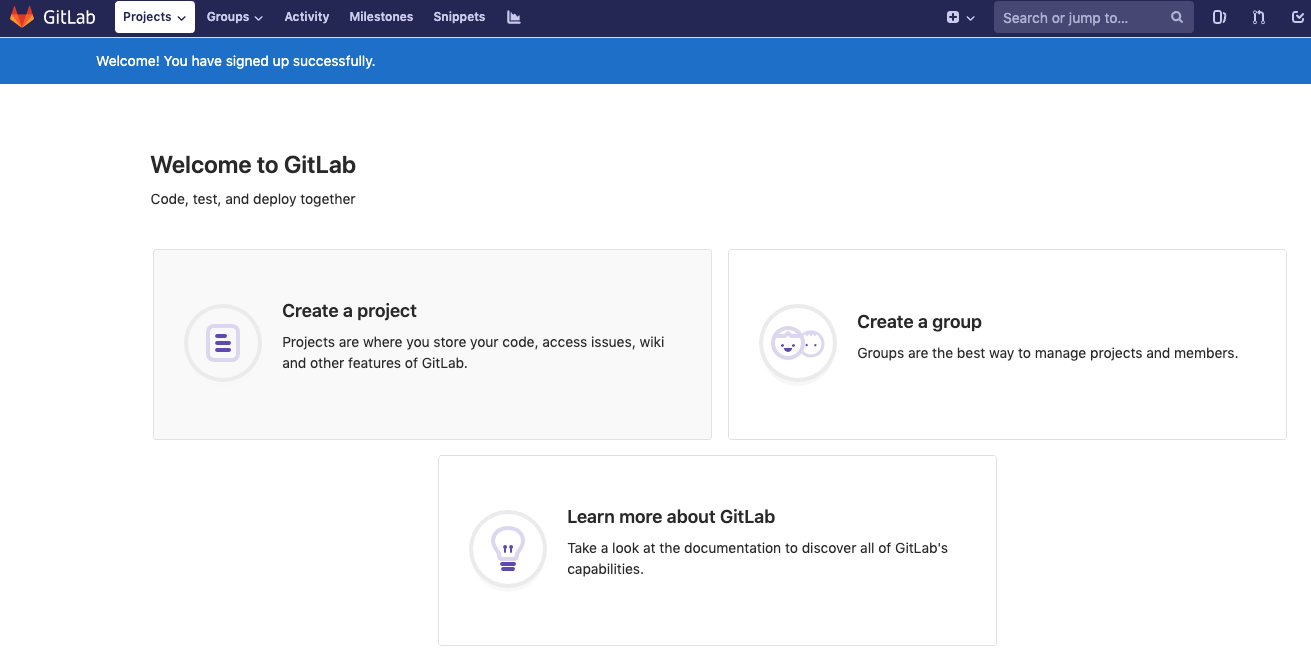Click the Create a project card
Screen dimensions: 1311x657
click(432, 344)
